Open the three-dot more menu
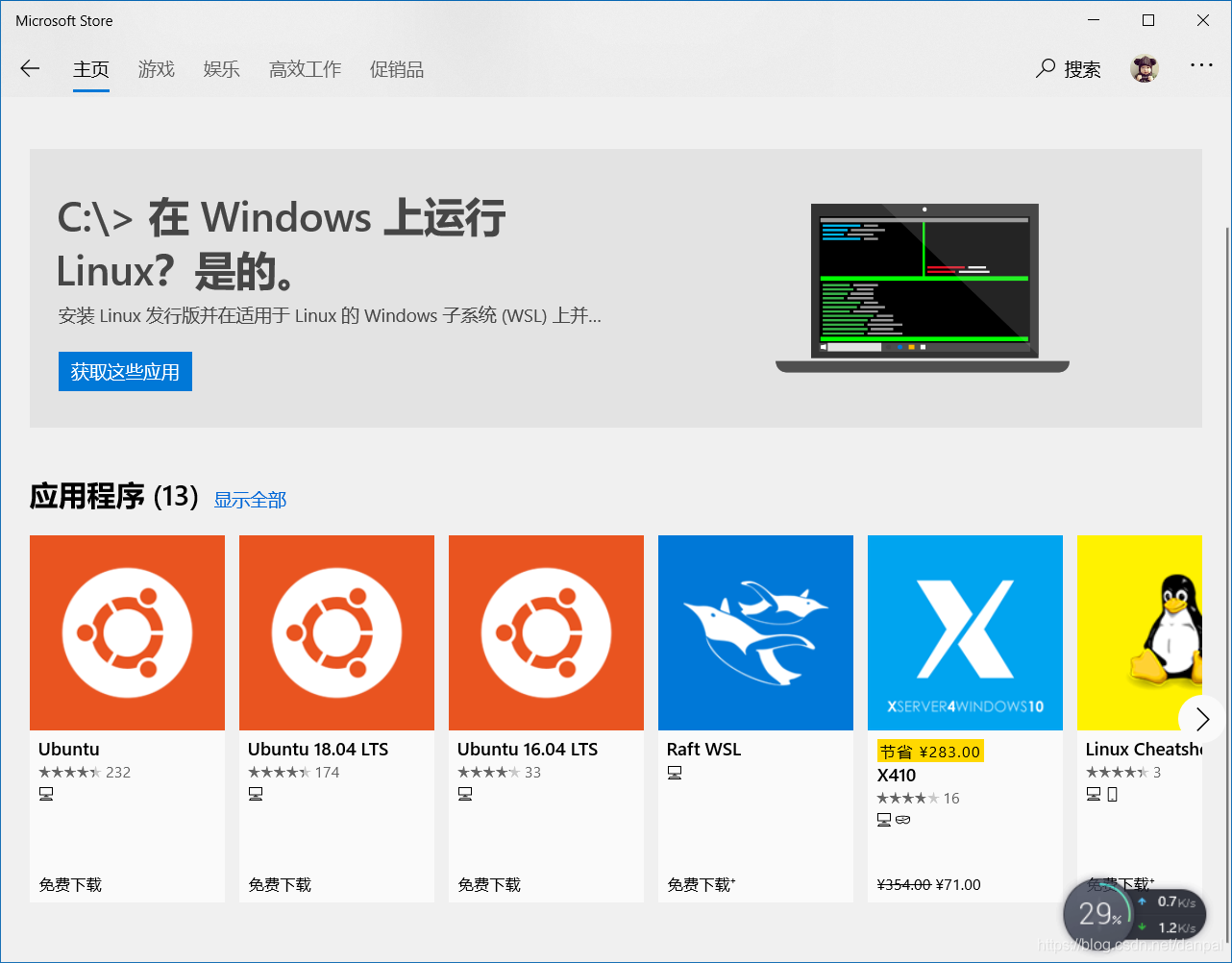Screen dimensions: 1232x963 point(1201,65)
